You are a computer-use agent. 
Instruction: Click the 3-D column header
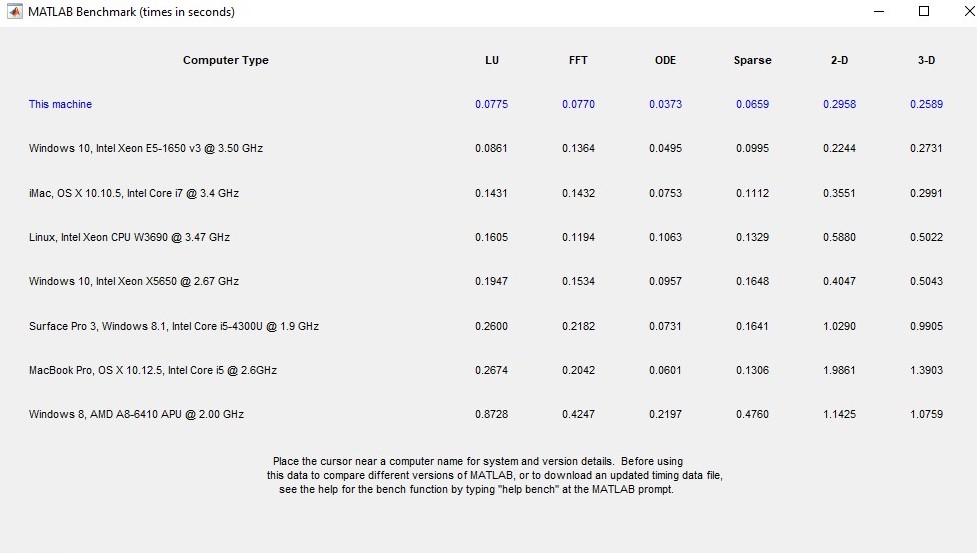click(x=926, y=60)
